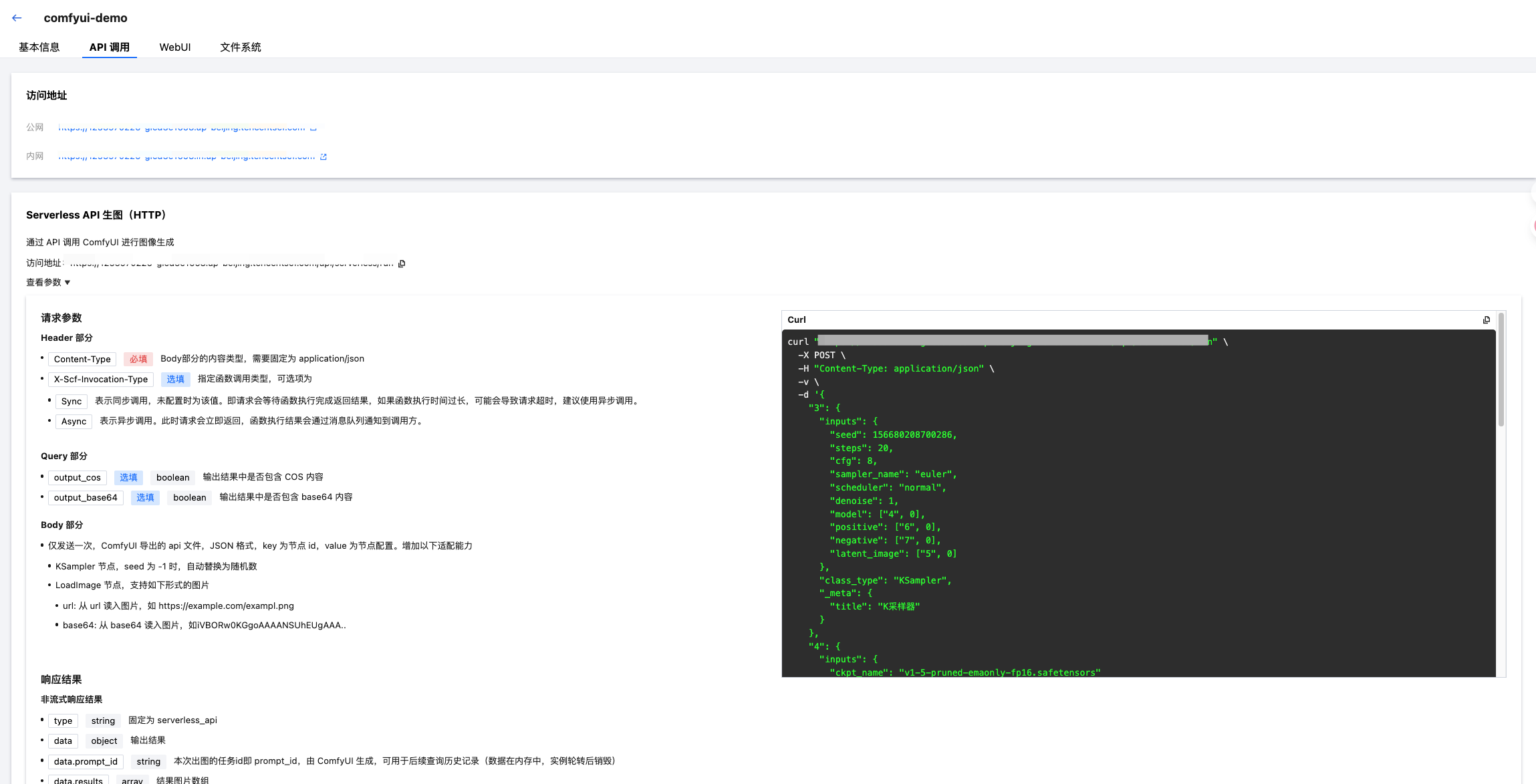Click the Curl panel vertical scrollbar
Image resolution: width=1536 pixels, height=784 pixels.
click(x=1501, y=369)
